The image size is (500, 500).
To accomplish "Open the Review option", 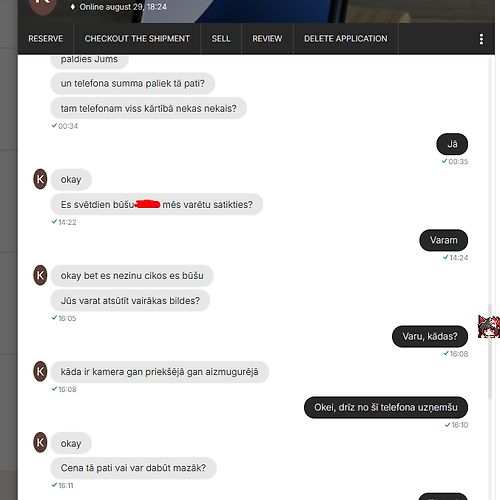I will pos(267,39).
